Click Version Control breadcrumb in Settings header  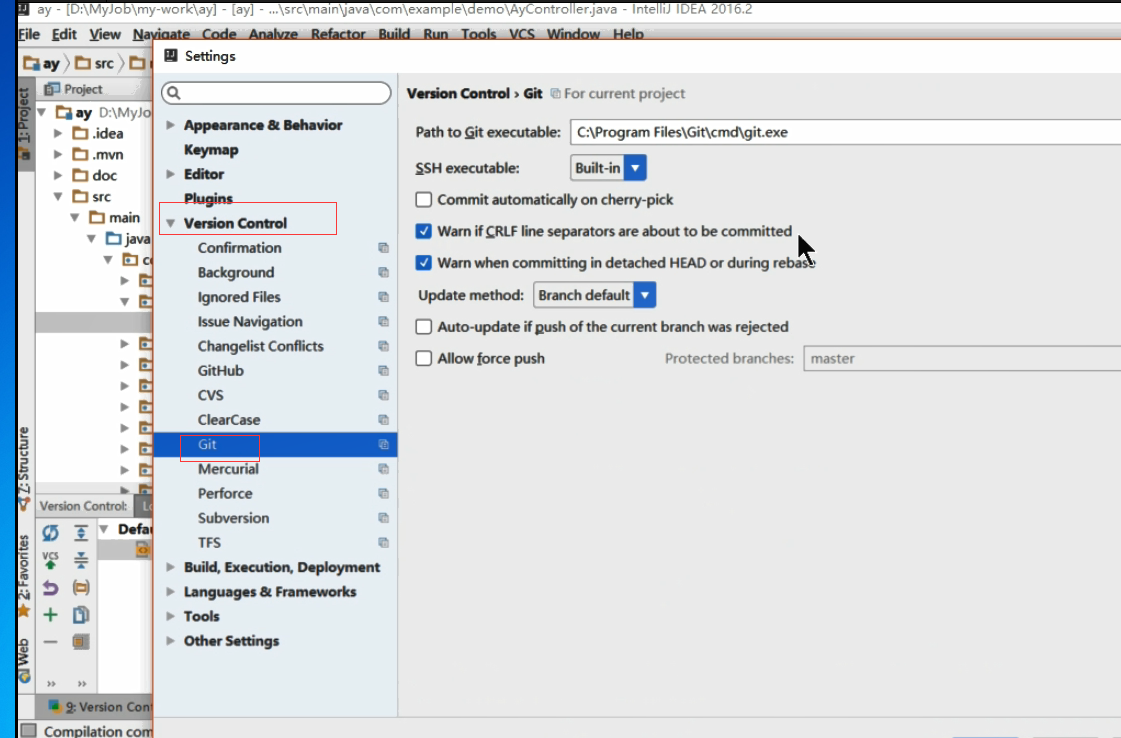(x=458, y=94)
